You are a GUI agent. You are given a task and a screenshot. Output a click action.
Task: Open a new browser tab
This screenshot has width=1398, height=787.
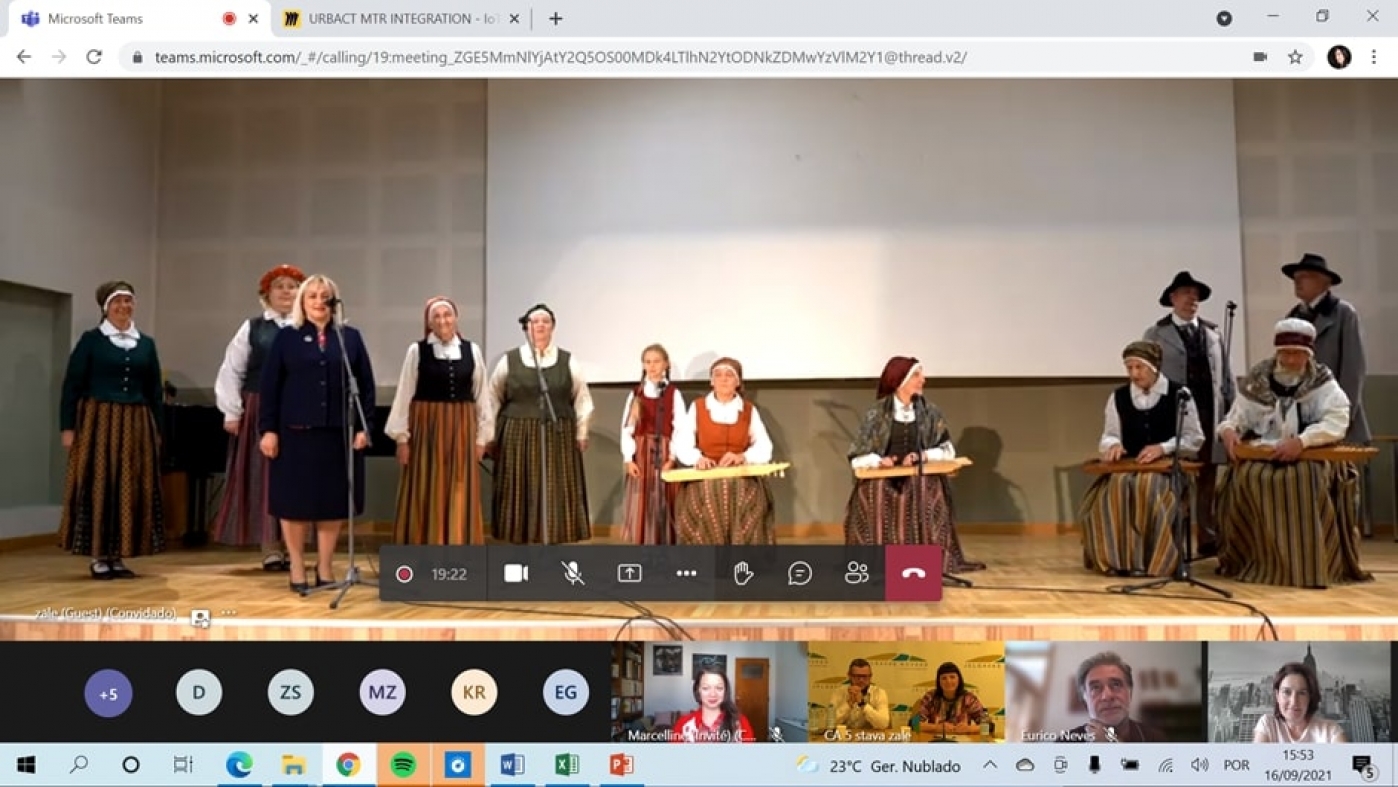pos(556,19)
